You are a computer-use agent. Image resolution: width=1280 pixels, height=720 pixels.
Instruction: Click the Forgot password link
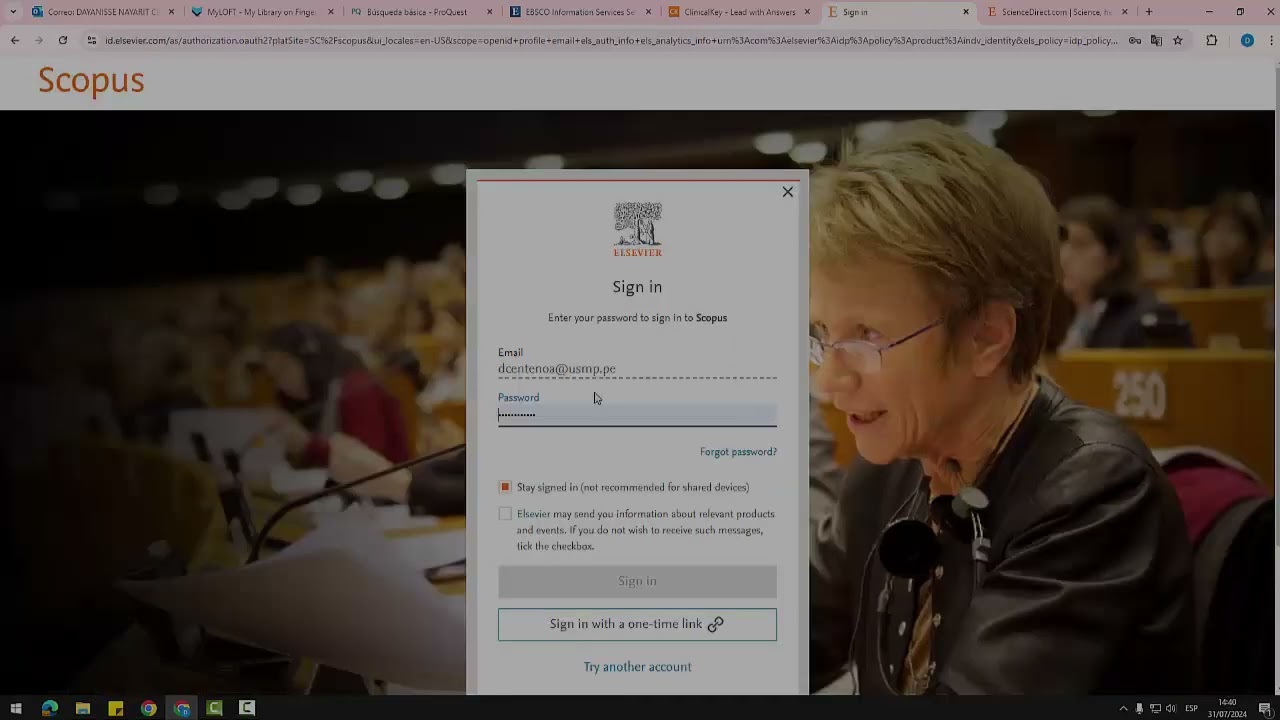click(738, 452)
